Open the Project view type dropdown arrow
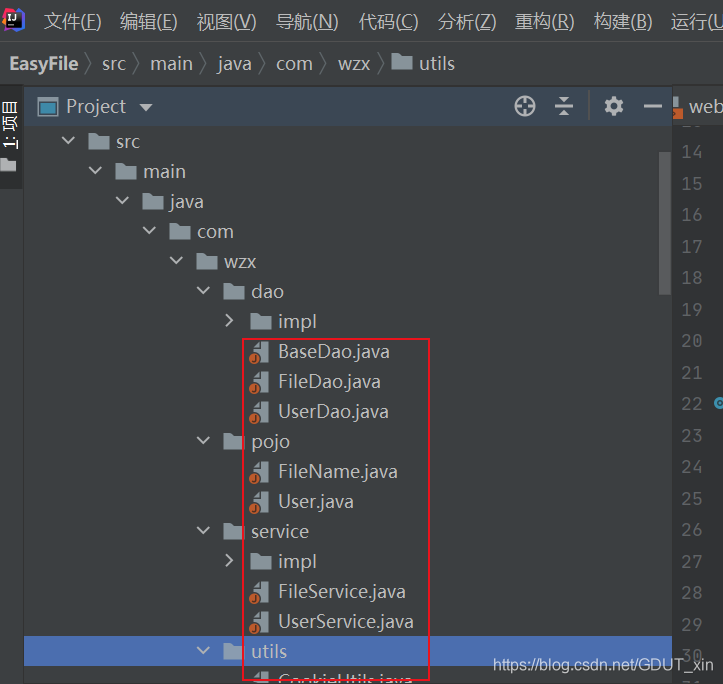723x684 pixels. coord(146,107)
